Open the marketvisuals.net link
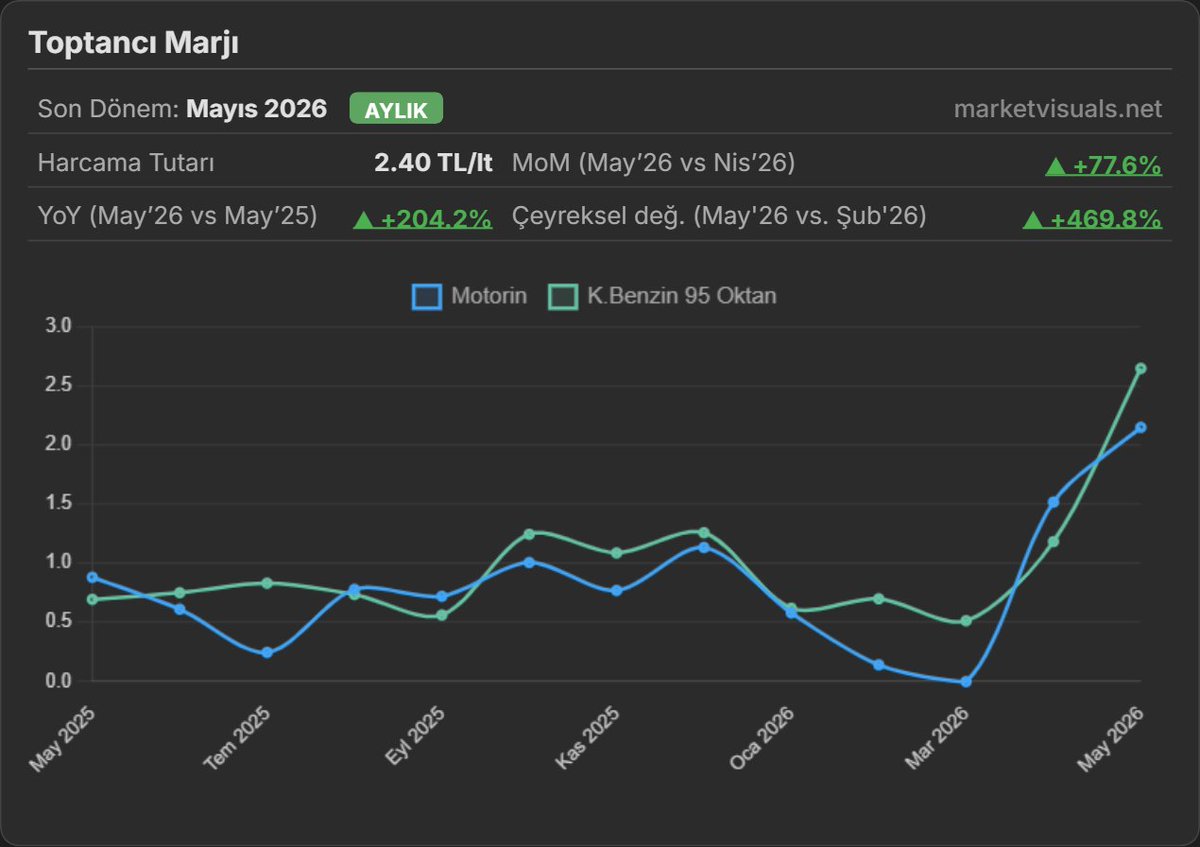Image resolution: width=1200 pixels, height=847 pixels. (1058, 109)
